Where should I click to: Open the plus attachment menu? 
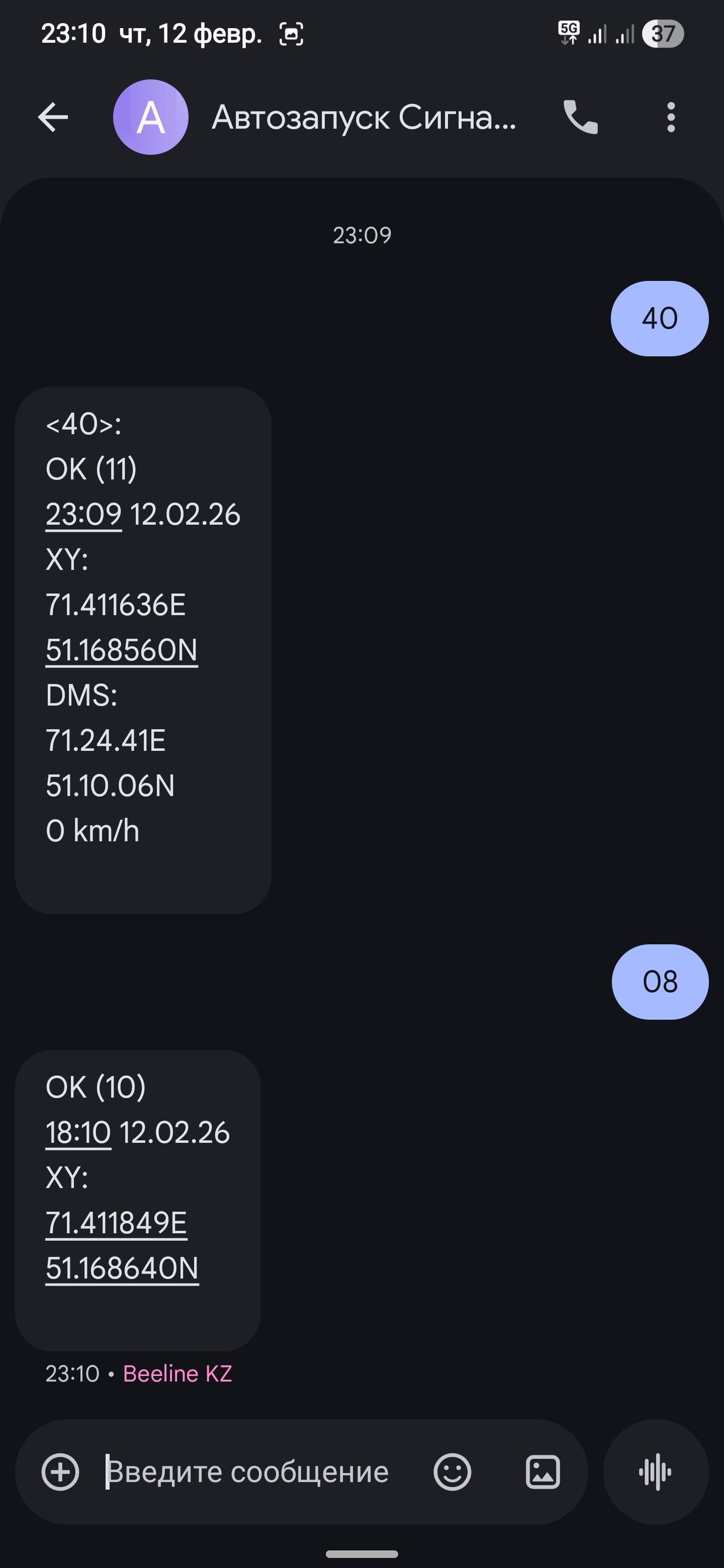click(x=60, y=1472)
